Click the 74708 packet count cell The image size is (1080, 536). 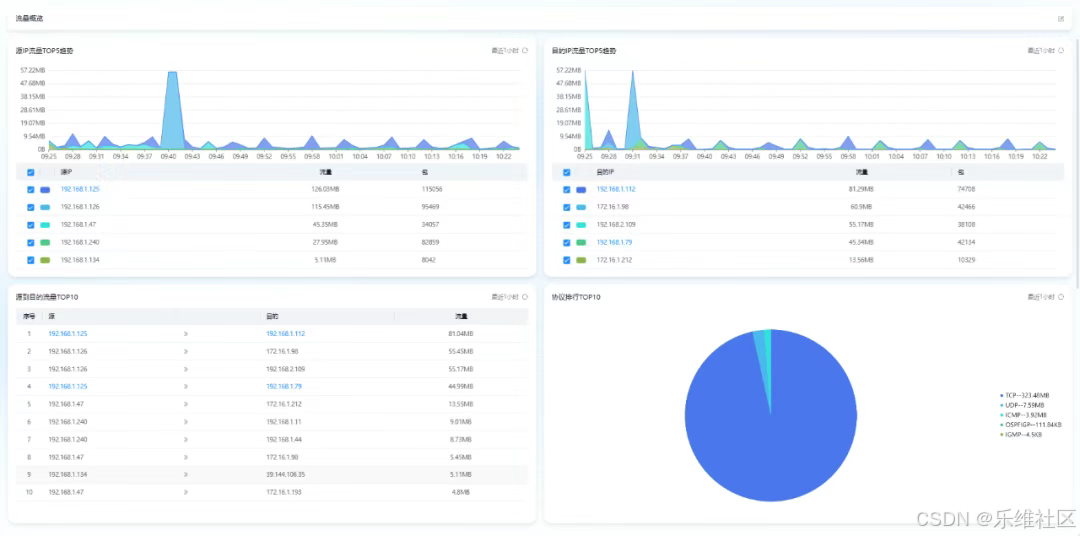(x=966, y=189)
